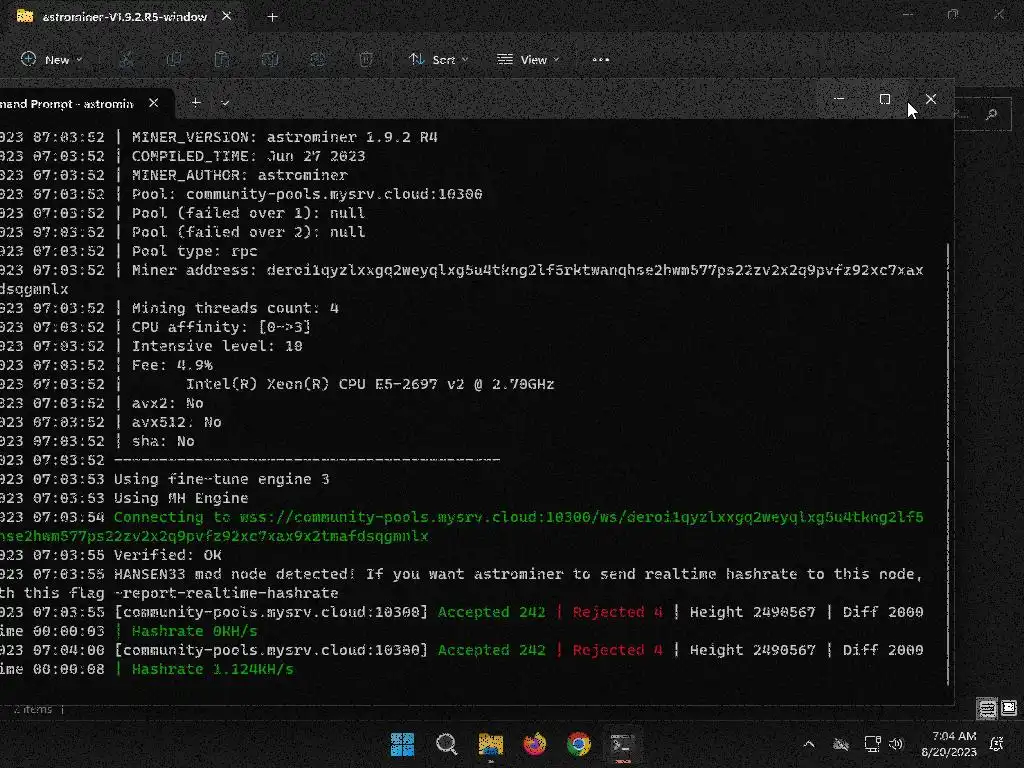Click the cloud sync tray icon
Viewport: 1024px width, 768px height.
pos(841,744)
